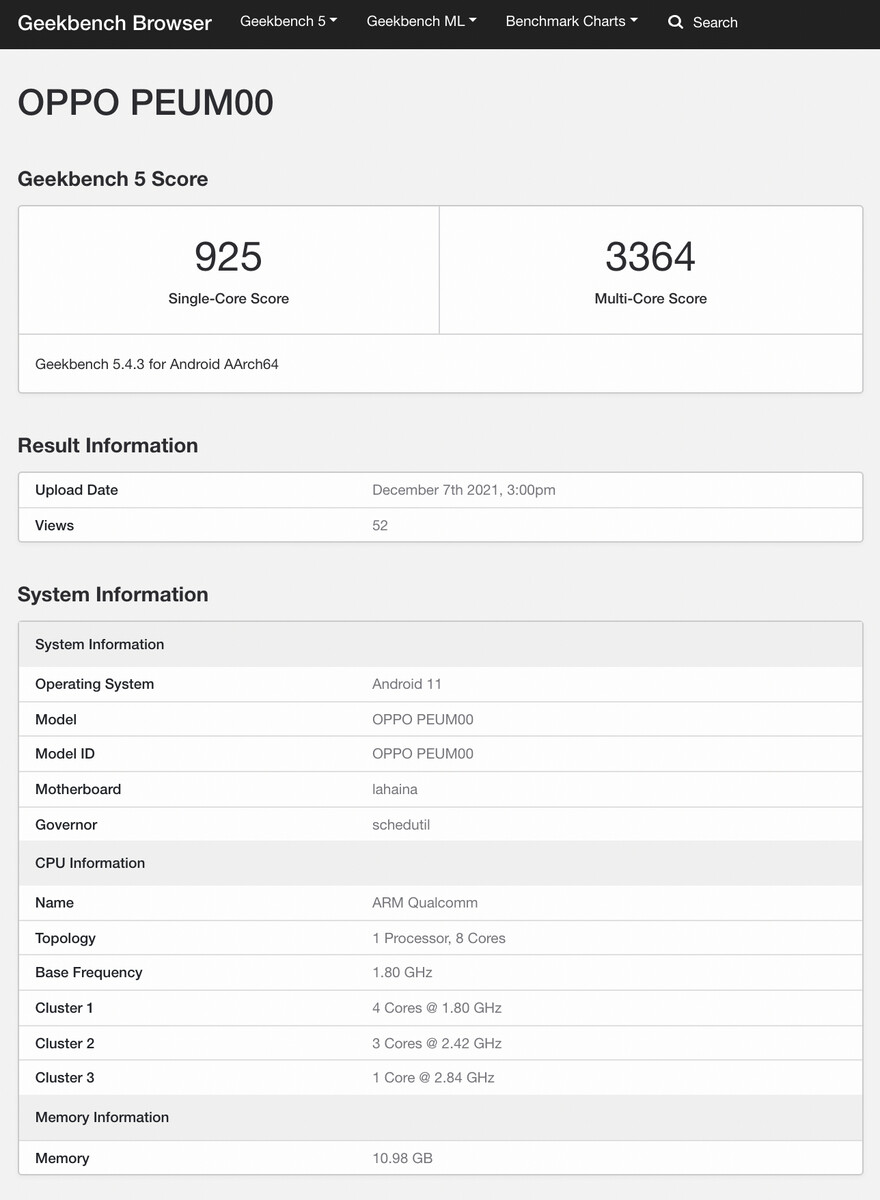Select the Model value OPPO PEUM00
Image resolution: width=880 pixels, height=1200 pixels.
click(x=423, y=719)
